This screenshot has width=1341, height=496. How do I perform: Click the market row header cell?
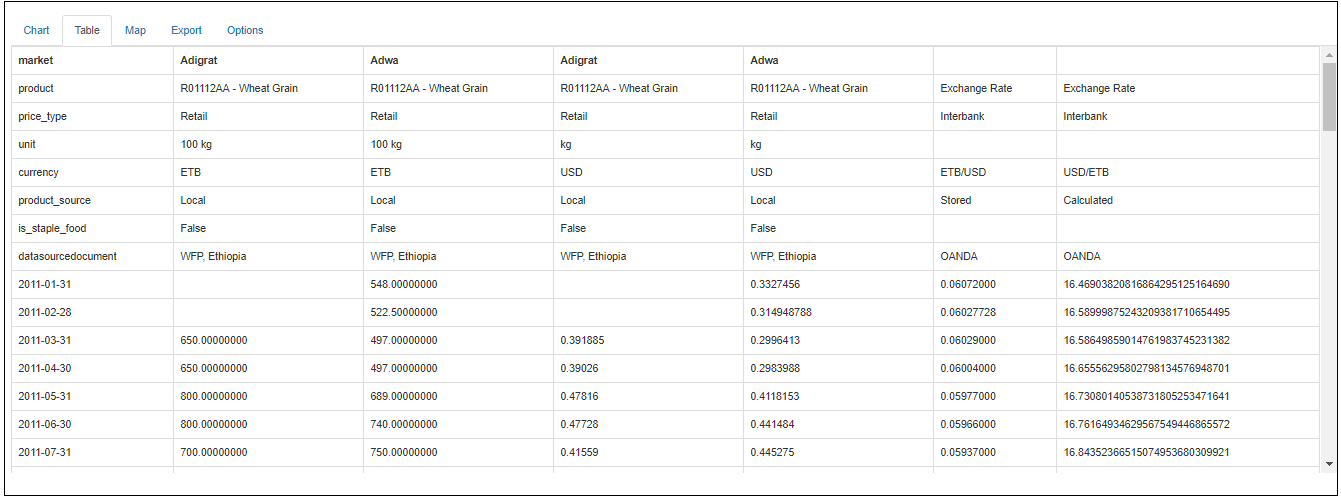(x=36, y=60)
